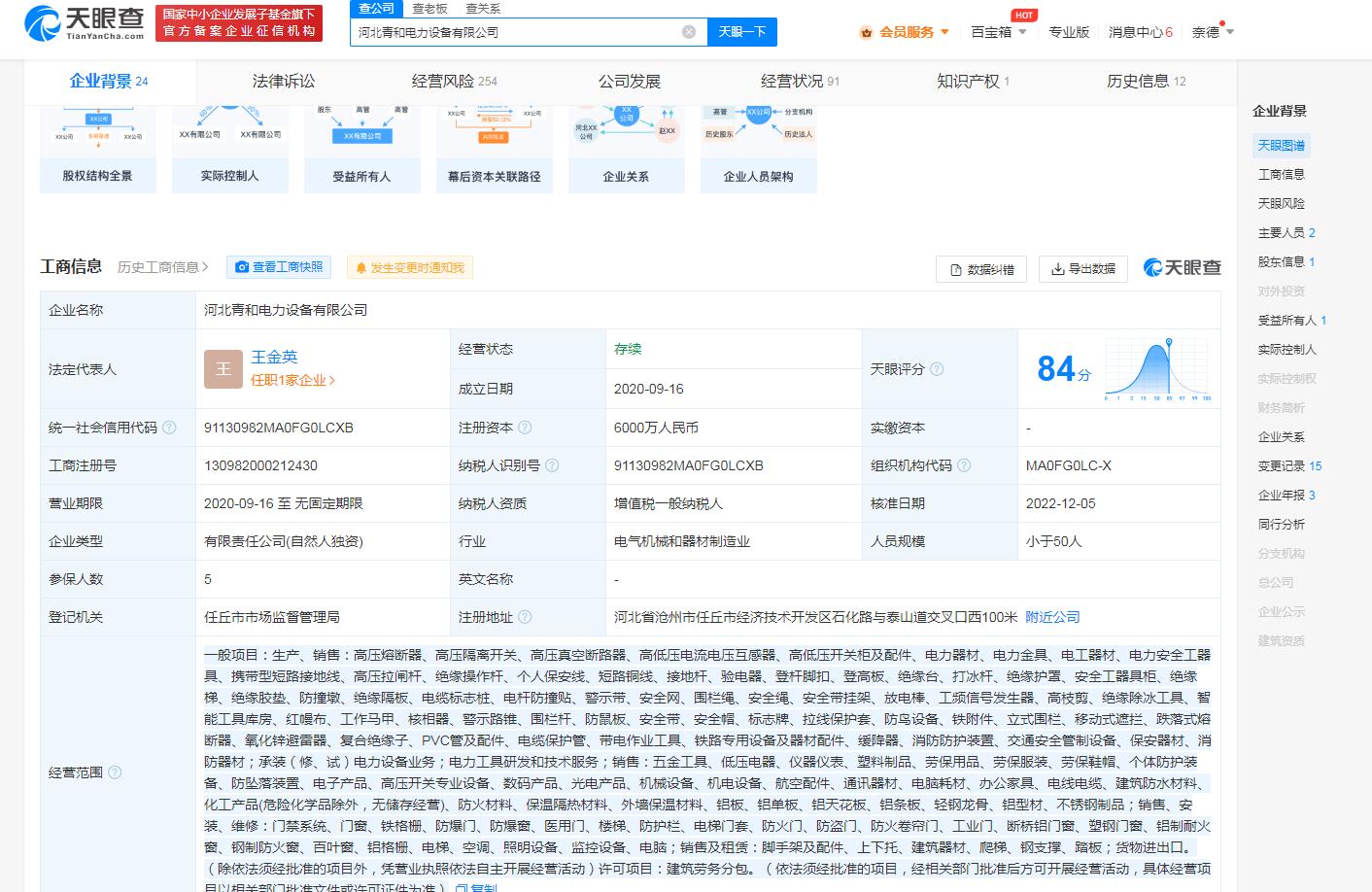Switch to the 查老板 search tab

coord(429,9)
